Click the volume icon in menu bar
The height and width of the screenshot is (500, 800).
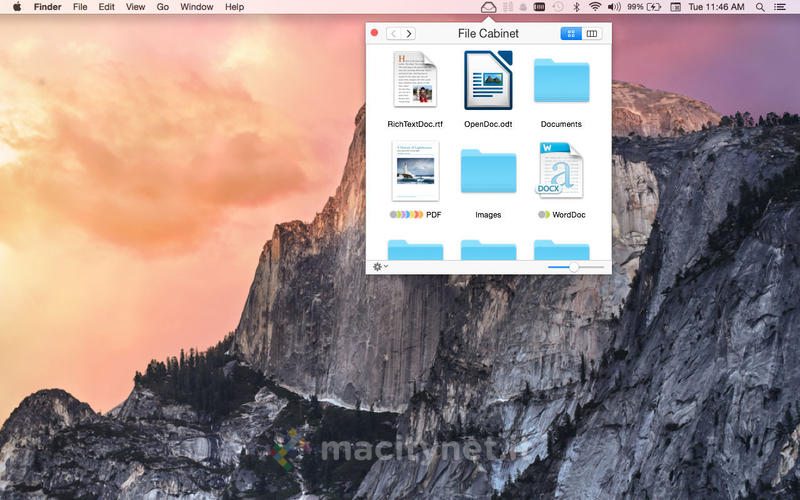[614, 7]
